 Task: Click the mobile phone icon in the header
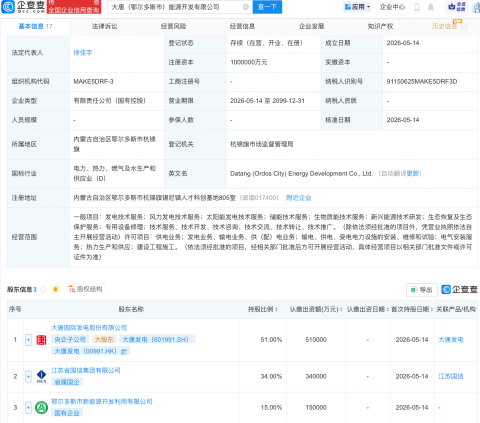point(417,7)
